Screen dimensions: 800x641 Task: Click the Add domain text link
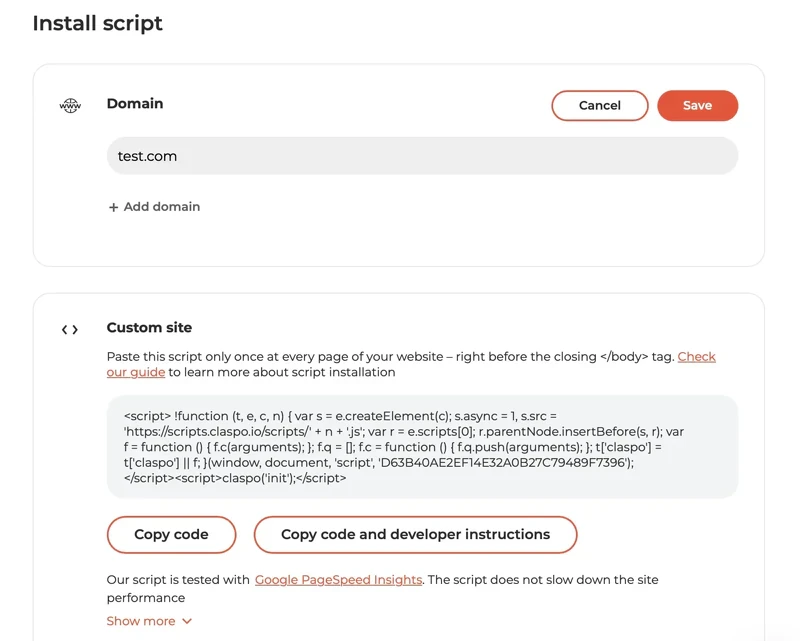161,207
